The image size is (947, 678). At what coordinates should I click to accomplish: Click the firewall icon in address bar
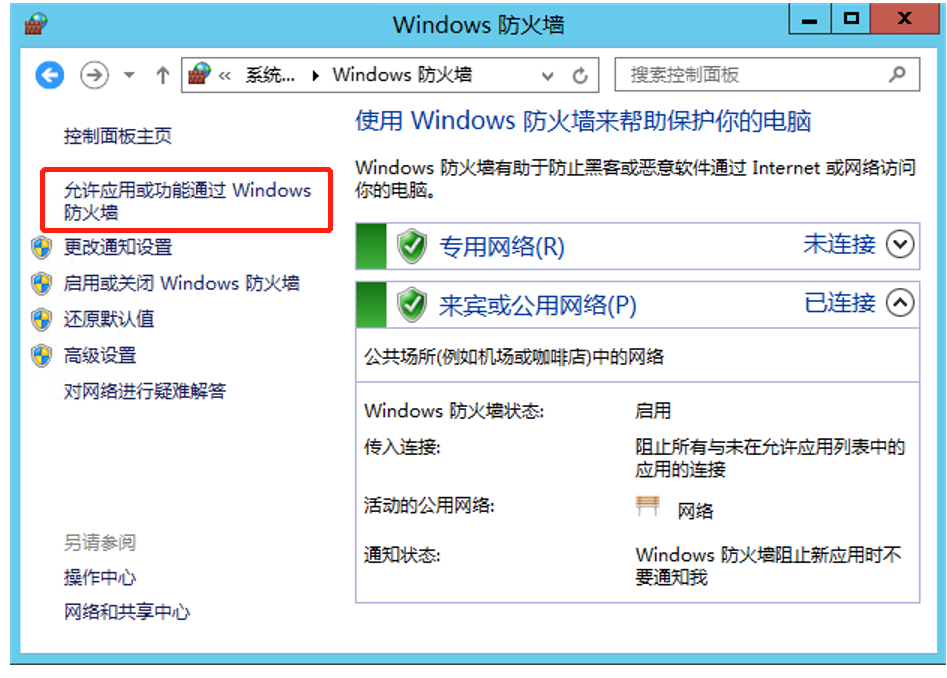(x=199, y=74)
